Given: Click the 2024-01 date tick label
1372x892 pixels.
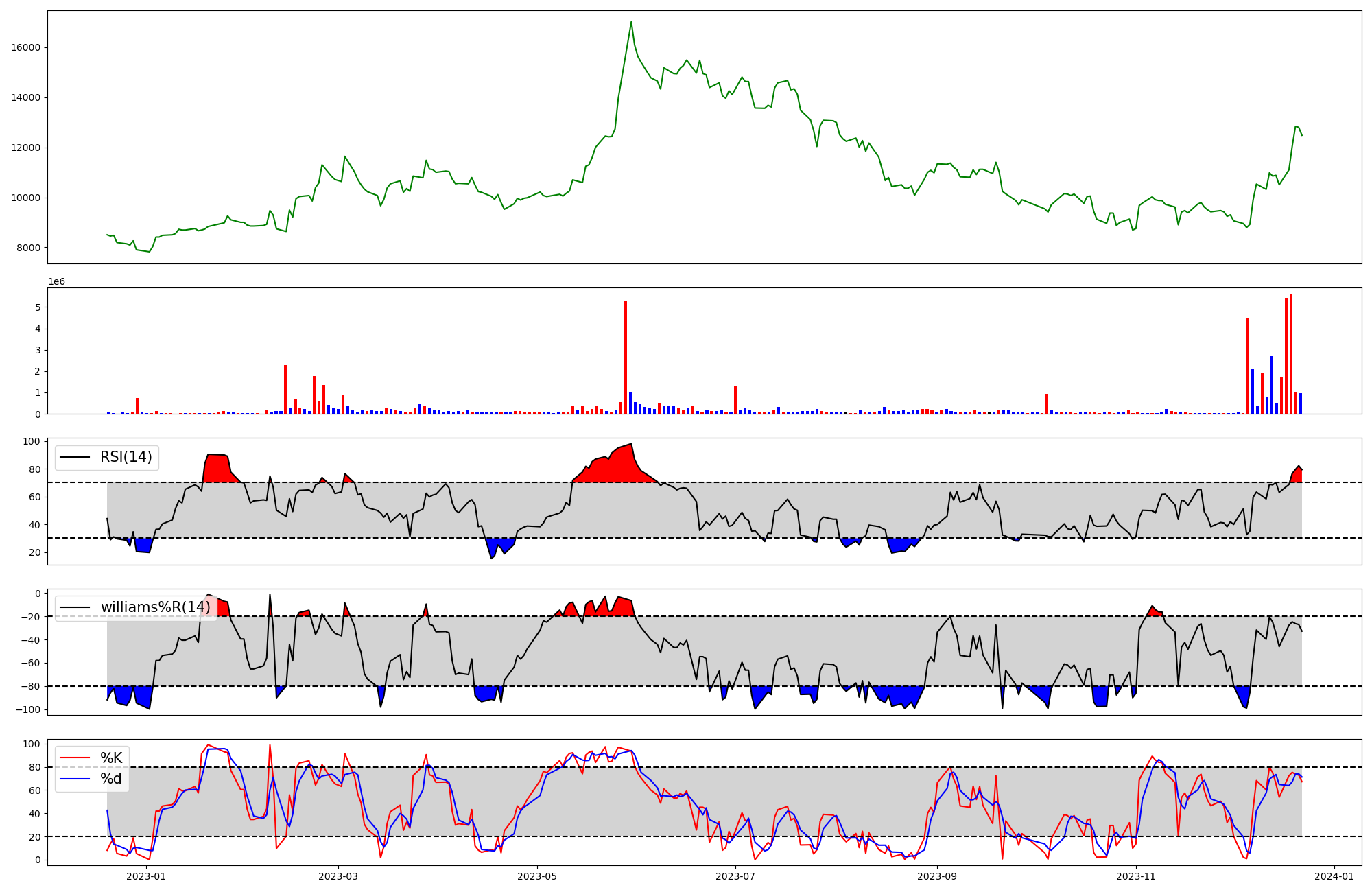Looking at the screenshot, I should pyautogui.click(x=1334, y=876).
